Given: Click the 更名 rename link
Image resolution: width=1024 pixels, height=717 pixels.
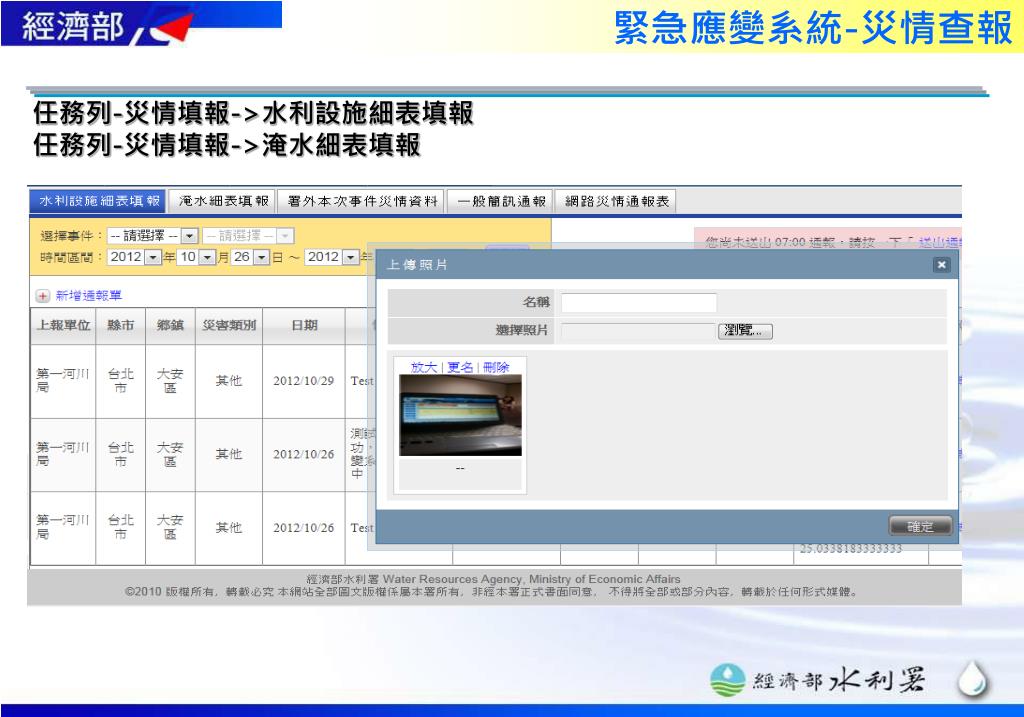Looking at the screenshot, I should 460,368.
